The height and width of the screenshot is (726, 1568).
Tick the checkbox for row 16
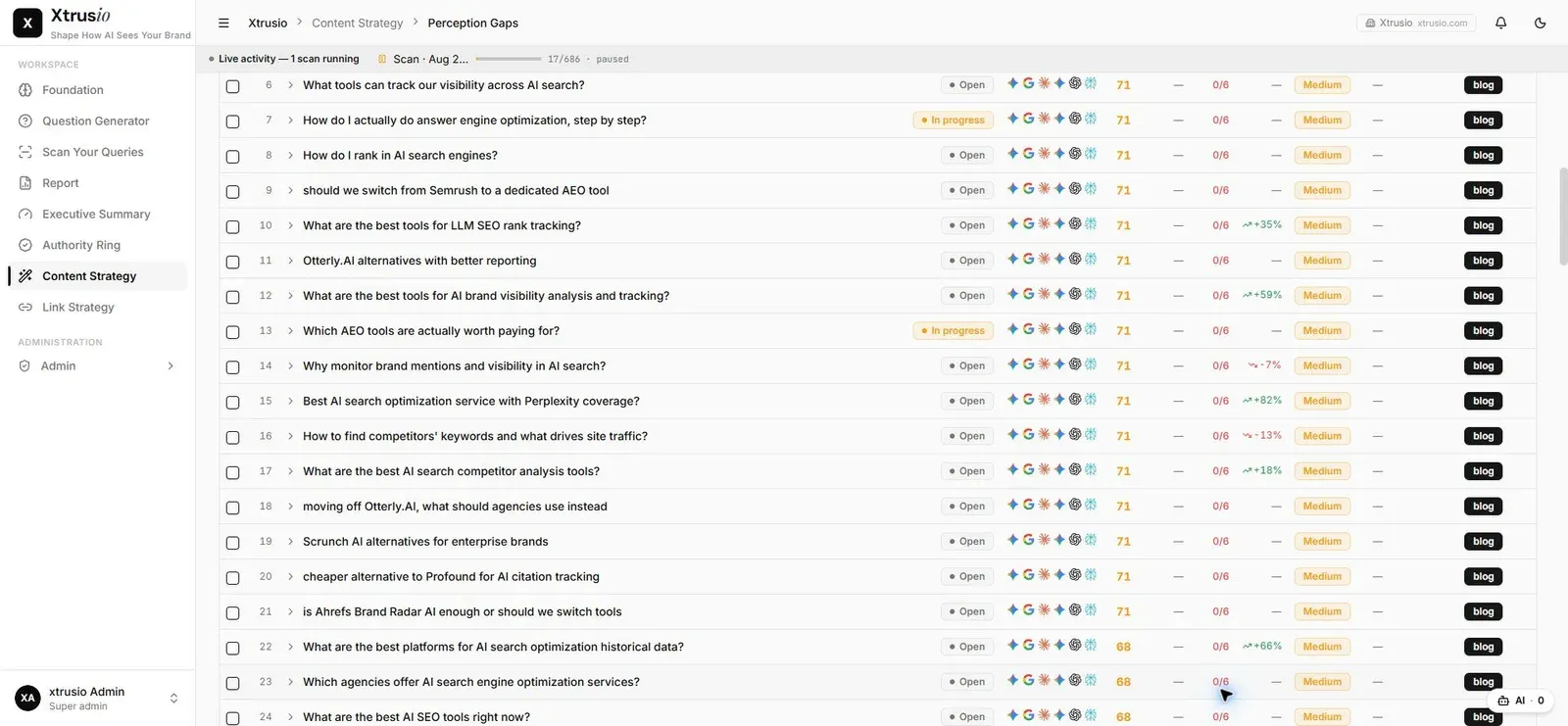[233, 438]
